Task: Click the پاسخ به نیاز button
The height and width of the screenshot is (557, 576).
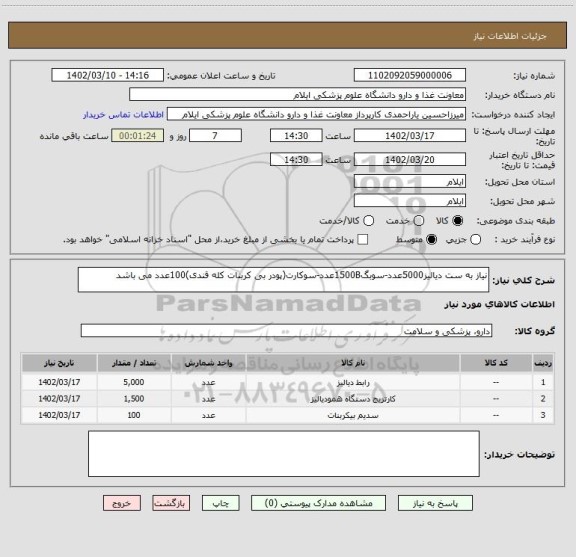Action: [435, 503]
